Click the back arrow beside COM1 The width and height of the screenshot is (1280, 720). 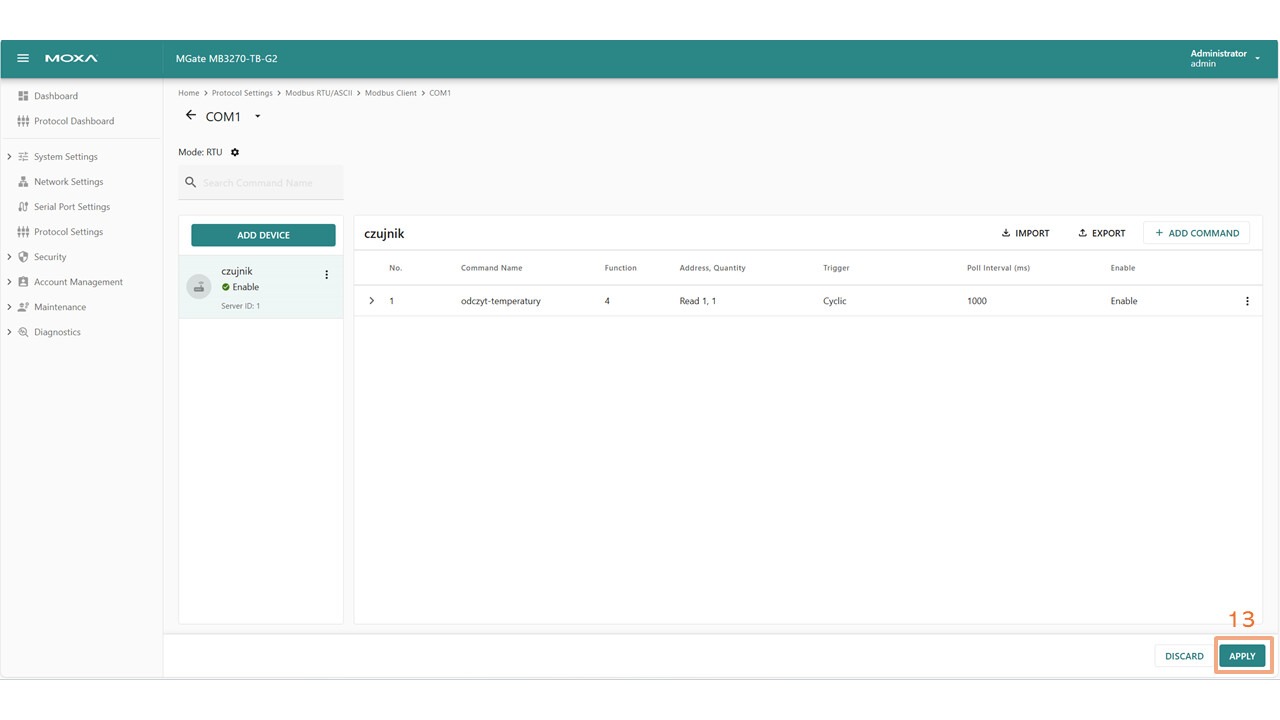(x=191, y=116)
